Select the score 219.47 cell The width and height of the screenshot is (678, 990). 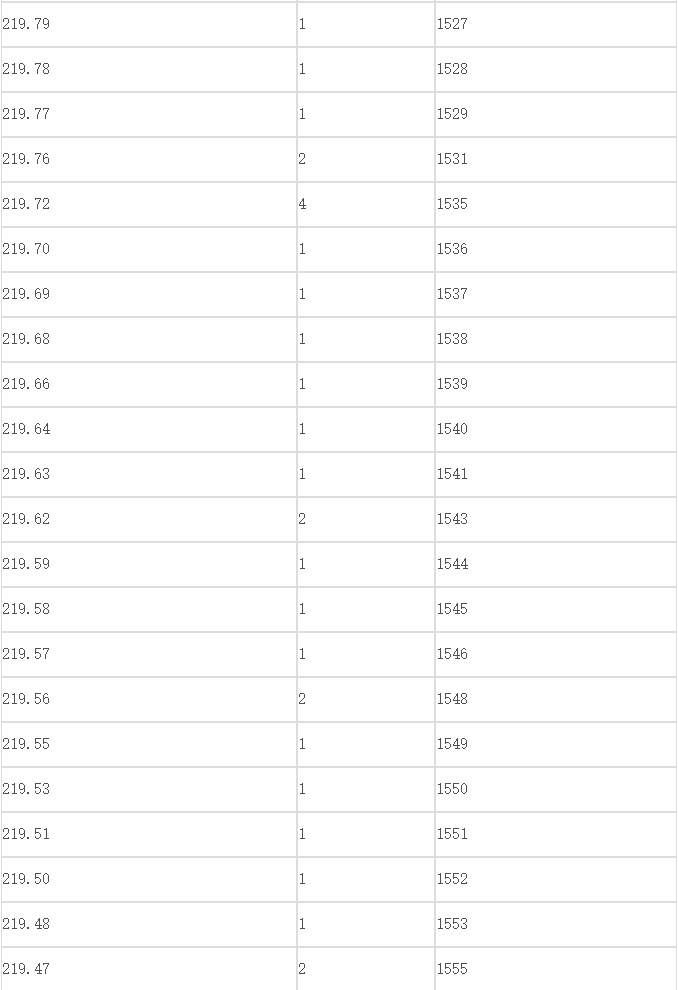(149, 969)
